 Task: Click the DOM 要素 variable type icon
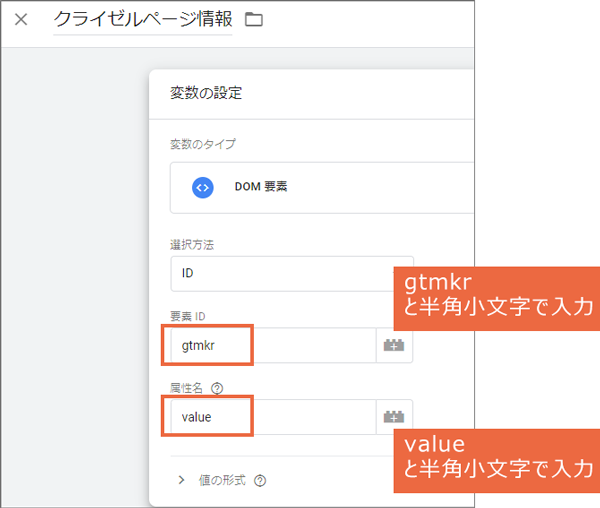click(x=202, y=187)
